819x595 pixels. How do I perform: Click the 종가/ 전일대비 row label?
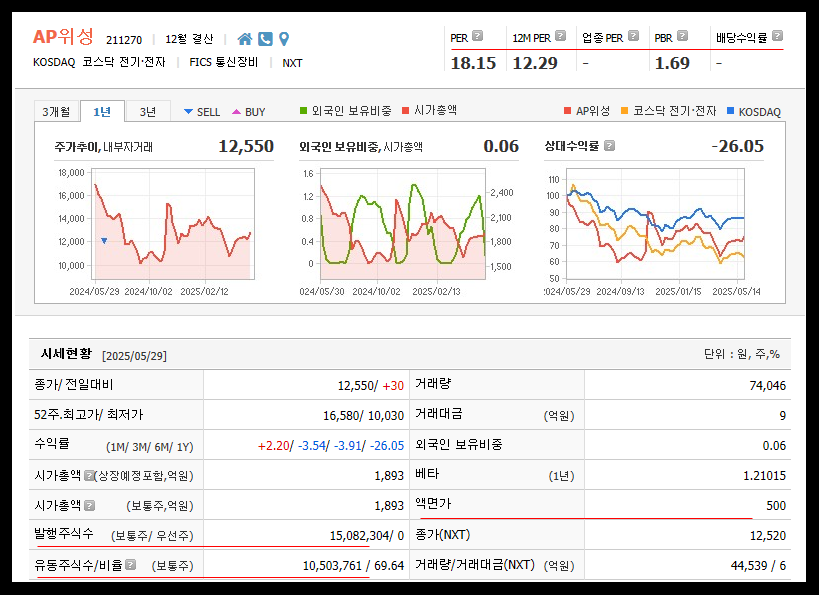pyautogui.click(x=74, y=385)
